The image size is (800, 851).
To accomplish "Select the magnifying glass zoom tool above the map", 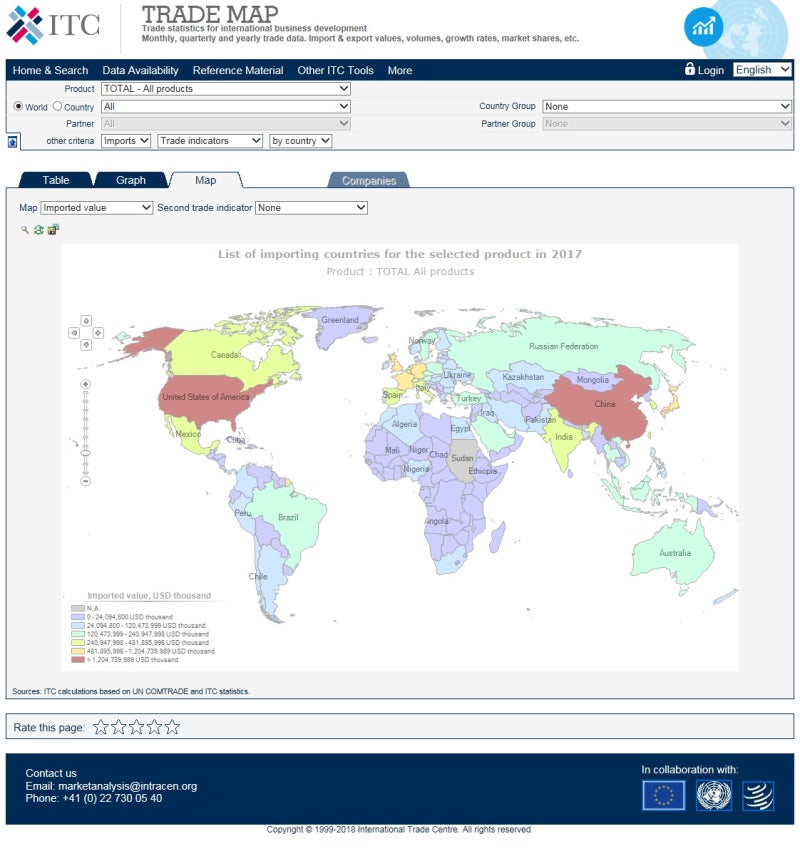I will pyautogui.click(x=25, y=229).
